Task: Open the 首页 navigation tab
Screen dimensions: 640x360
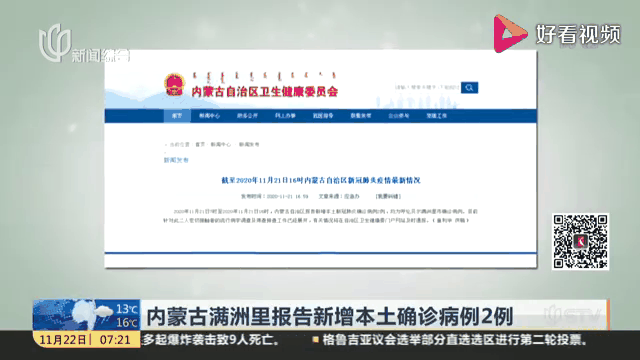Action: [177, 116]
